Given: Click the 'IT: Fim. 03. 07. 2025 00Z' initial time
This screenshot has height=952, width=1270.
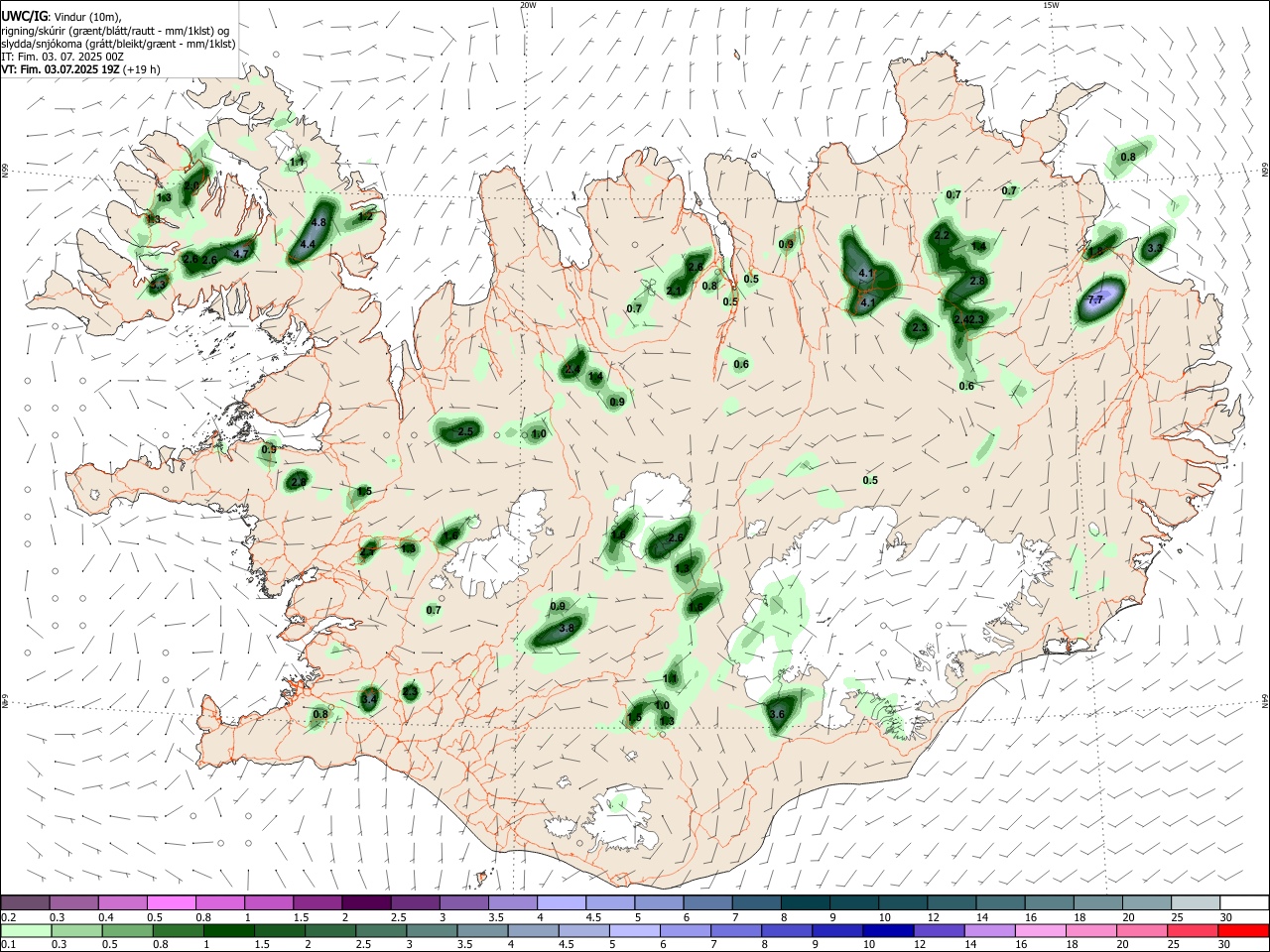Looking at the screenshot, I should point(63,57).
